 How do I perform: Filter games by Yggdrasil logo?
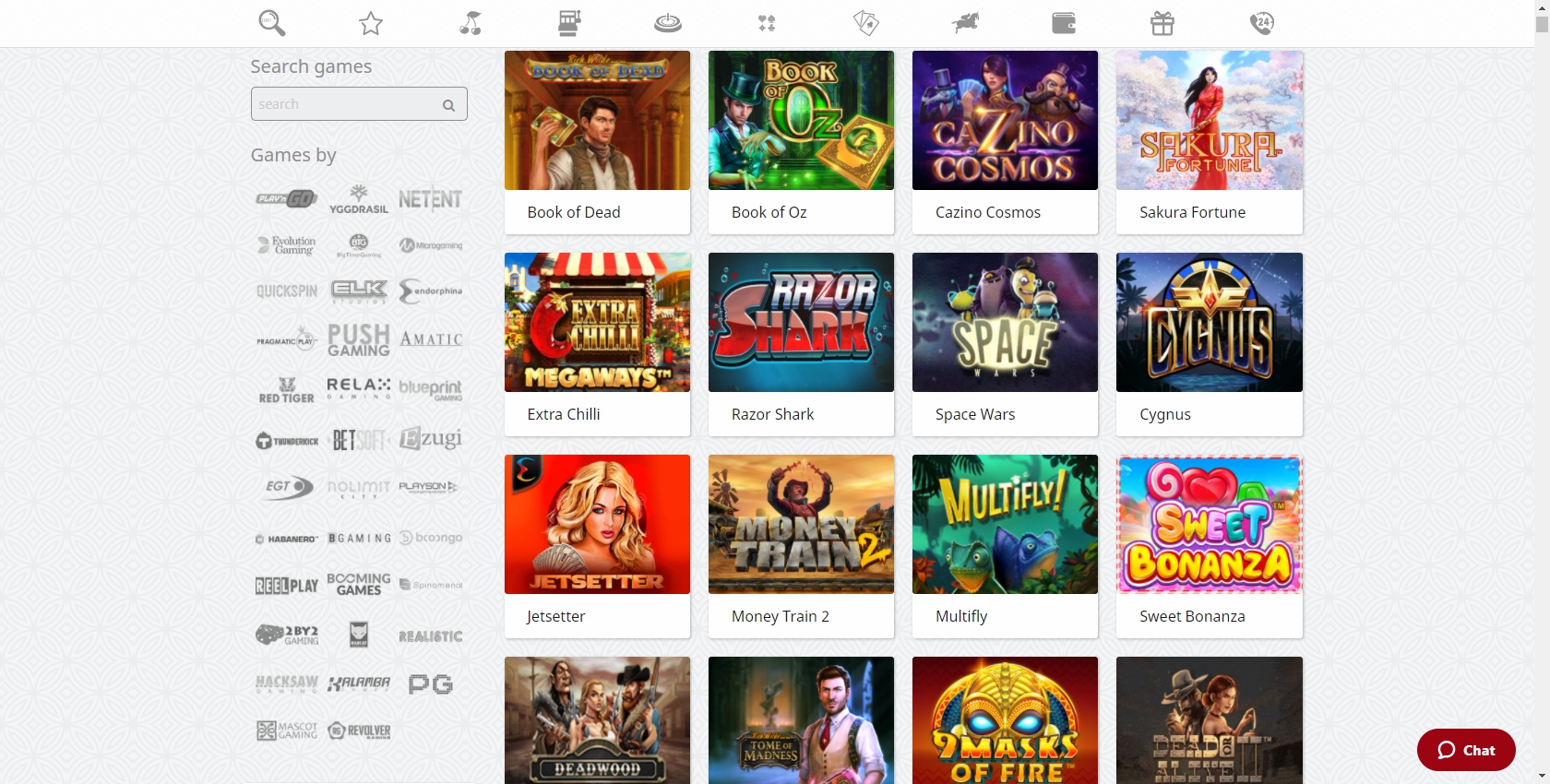(359, 199)
